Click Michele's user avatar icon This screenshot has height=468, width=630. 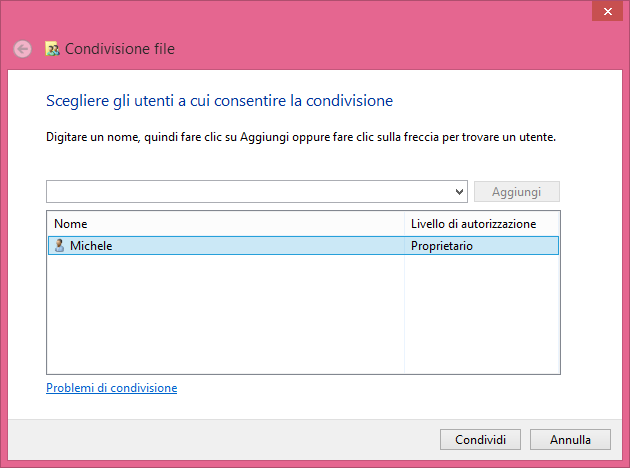59,246
